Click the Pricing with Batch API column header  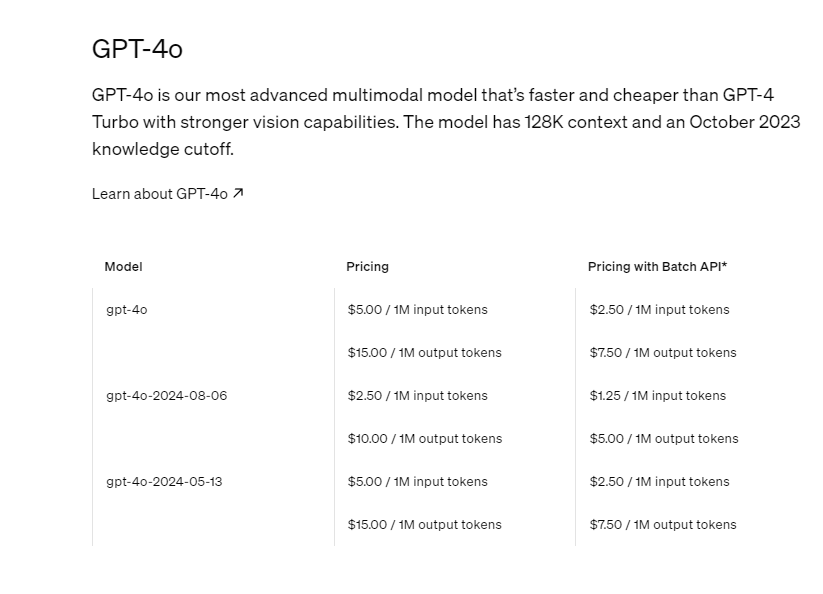(657, 267)
